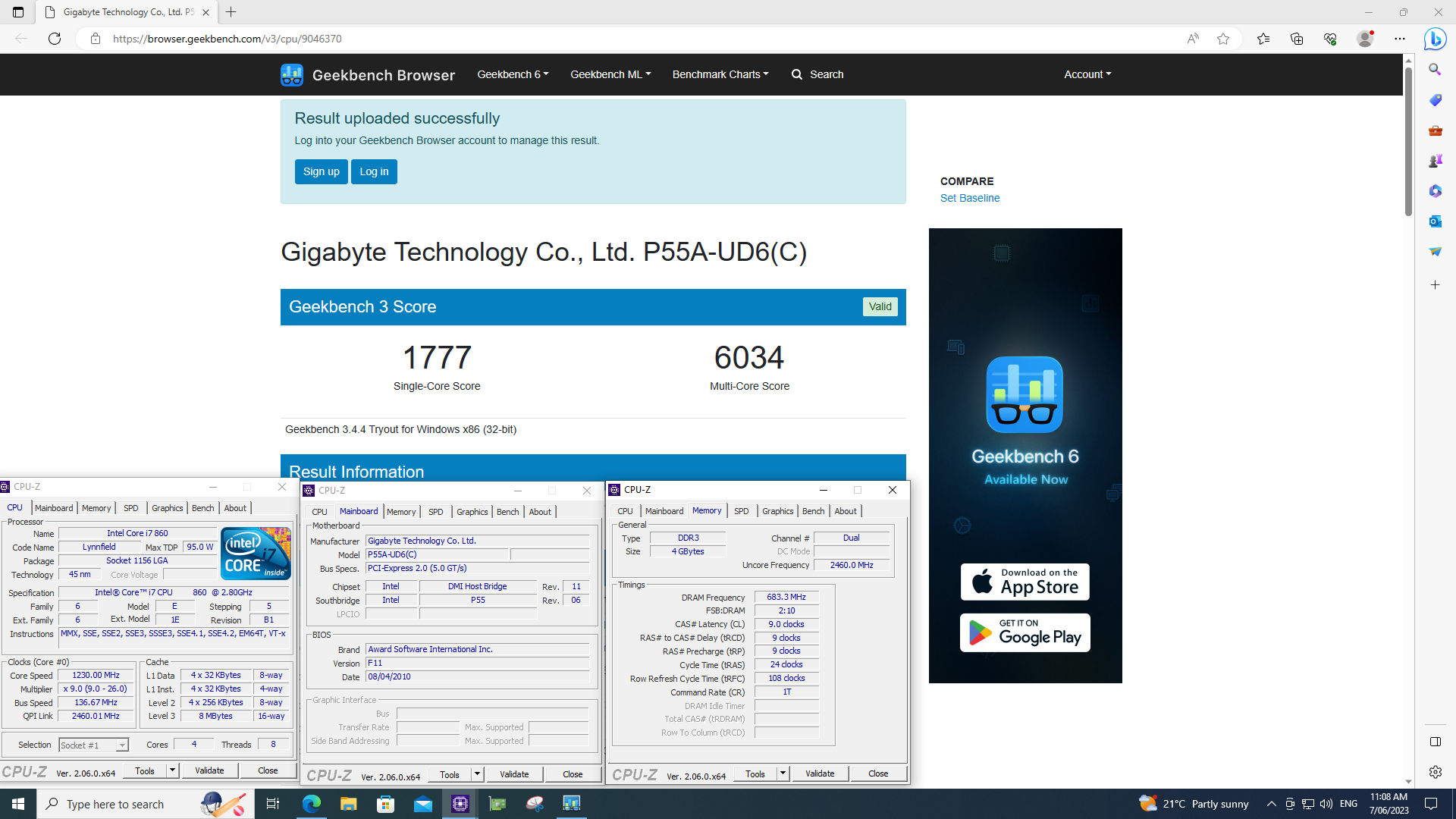The height and width of the screenshot is (819, 1456).
Task: Click Validate in Memory CPU-Z window
Action: tap(820, 773)
